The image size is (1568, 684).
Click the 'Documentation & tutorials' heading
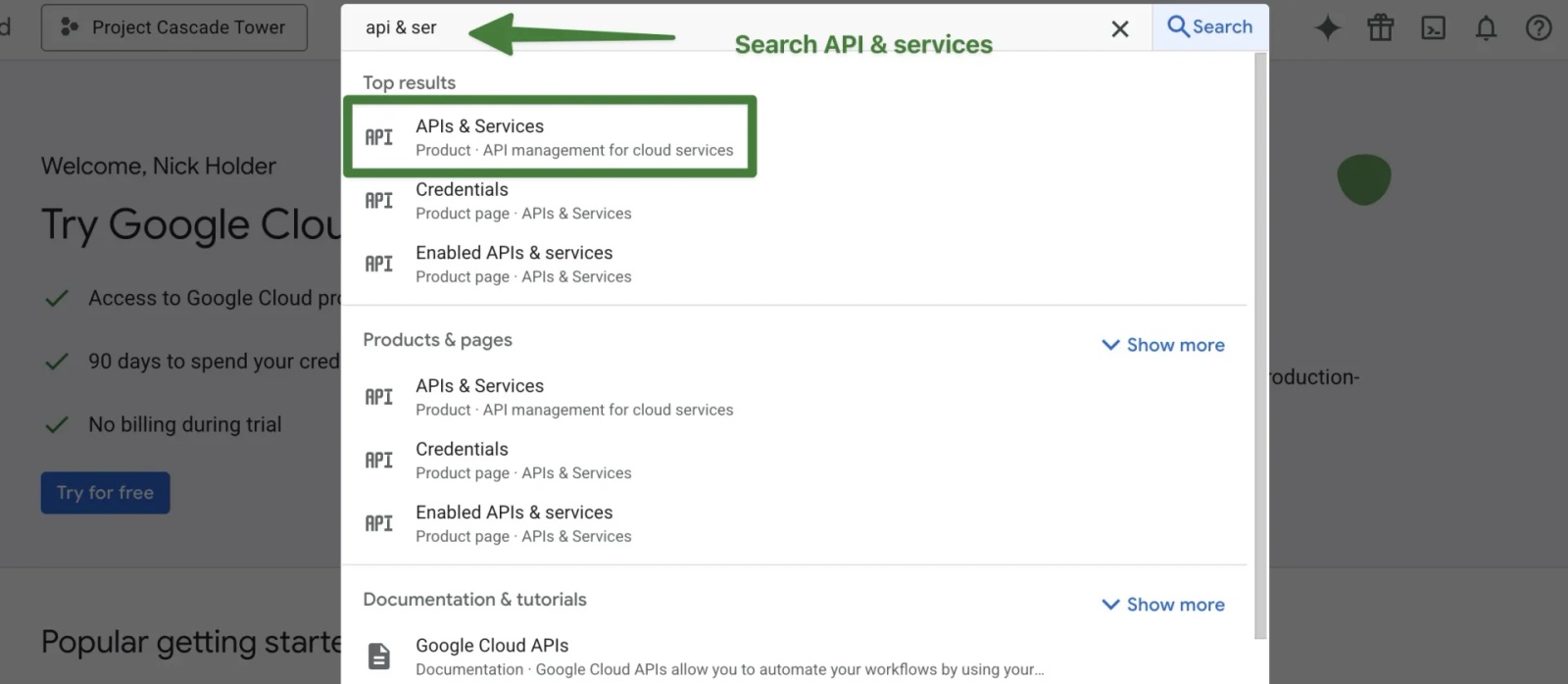coord(474,600)
